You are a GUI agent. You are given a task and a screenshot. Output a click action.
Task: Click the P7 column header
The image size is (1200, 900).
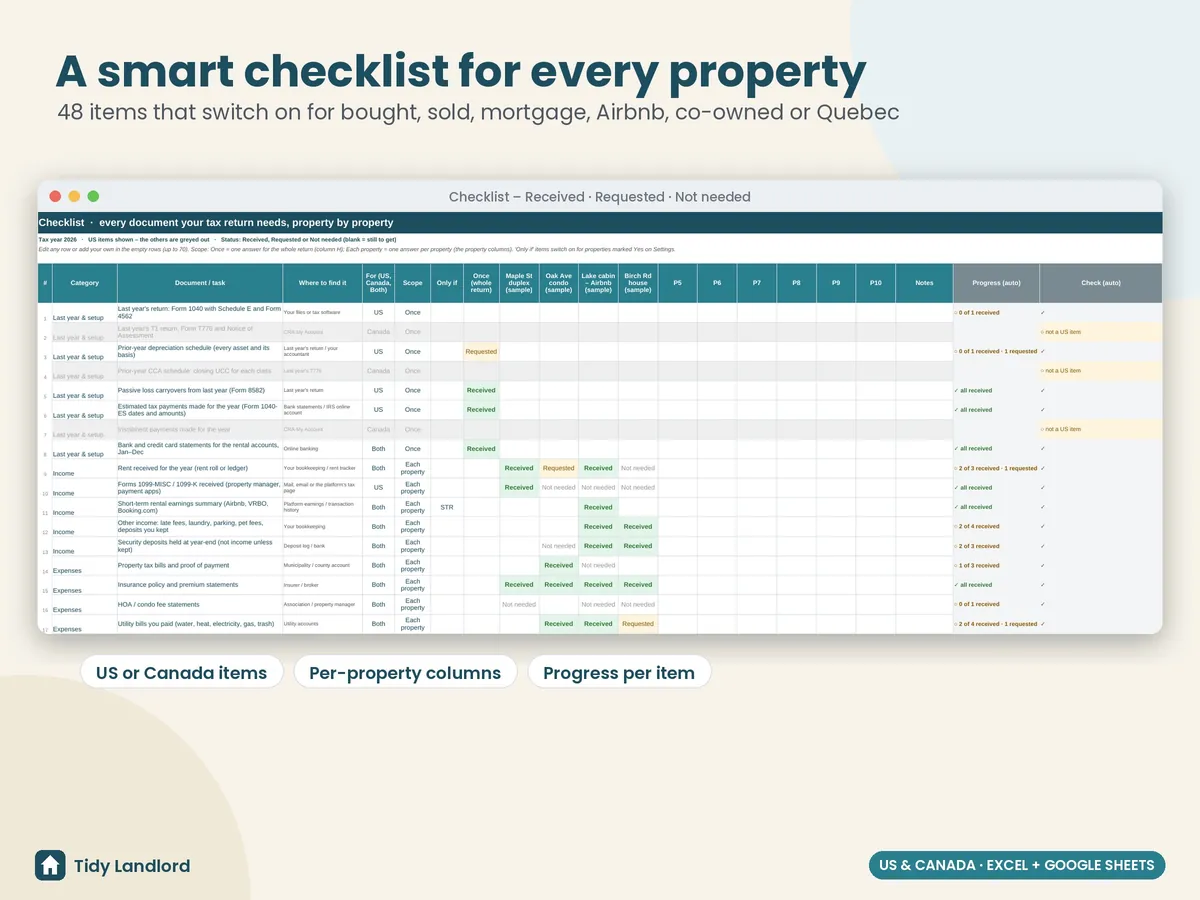pos(757,283)
